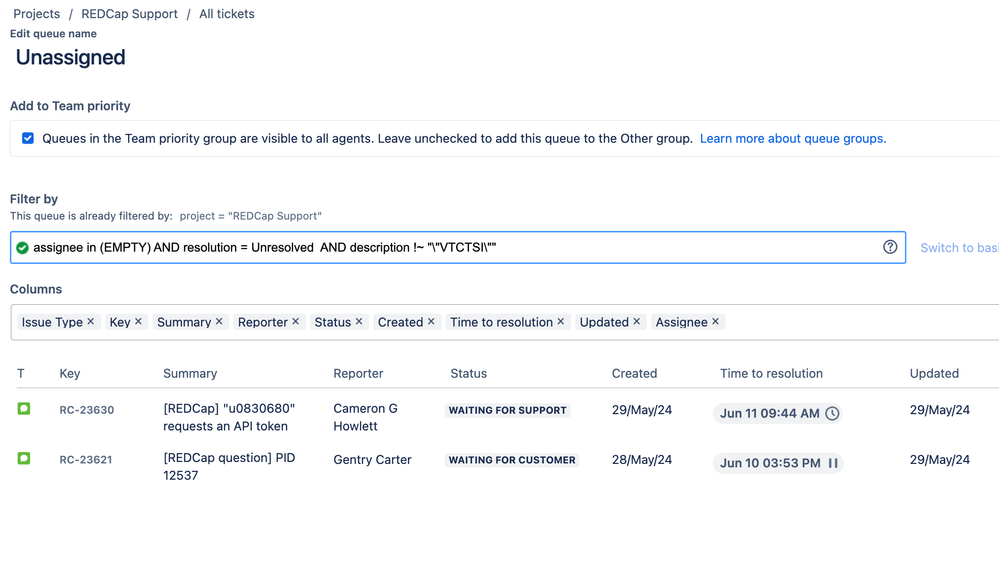Uncheck the Team priority group checkbox
The width and height of the screenshot is (999, 586).
pyautogui.click(x=27, y=138)
